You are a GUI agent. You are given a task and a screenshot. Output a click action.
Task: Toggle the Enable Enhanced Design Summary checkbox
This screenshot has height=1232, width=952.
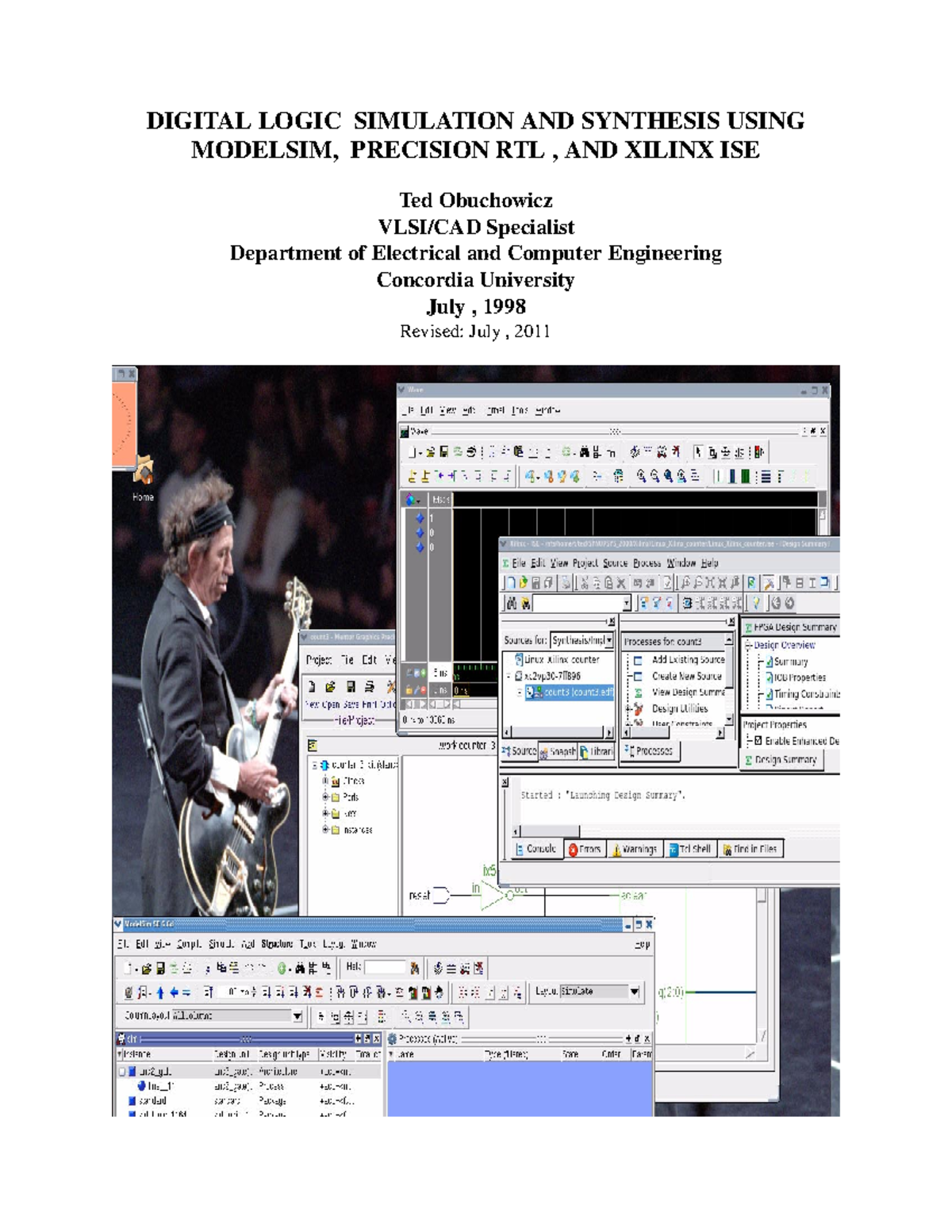pyautogui.click(x=758, y=741)
